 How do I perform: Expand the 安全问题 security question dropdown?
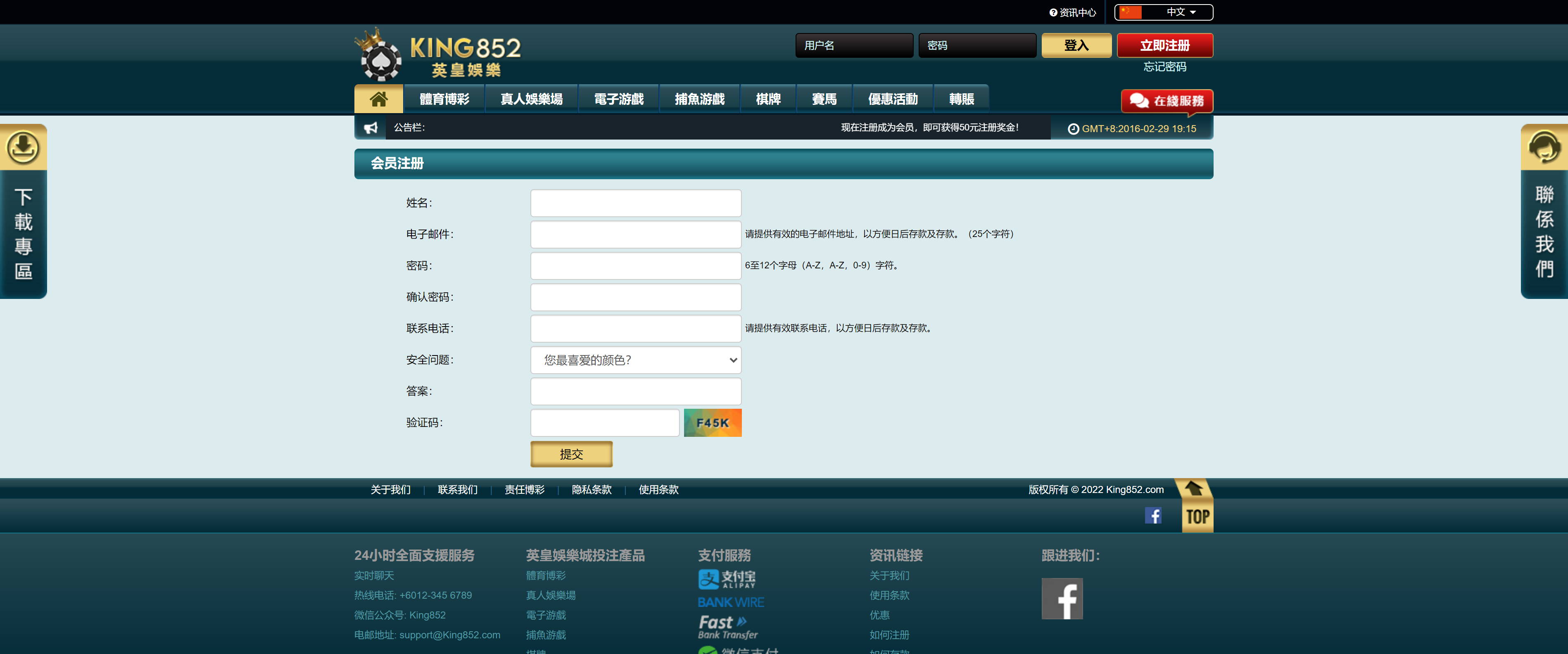pos(635,360)
